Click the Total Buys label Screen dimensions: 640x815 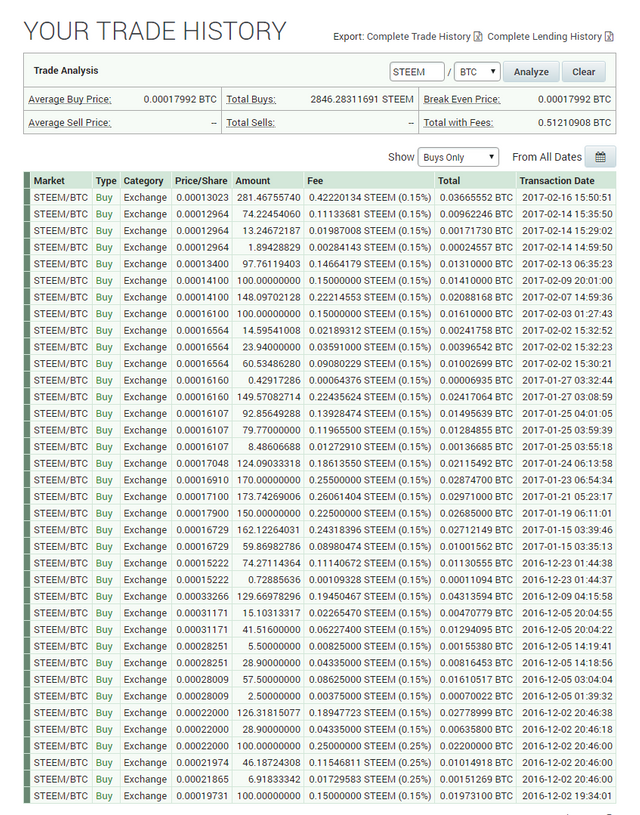(x=251, y=99)
